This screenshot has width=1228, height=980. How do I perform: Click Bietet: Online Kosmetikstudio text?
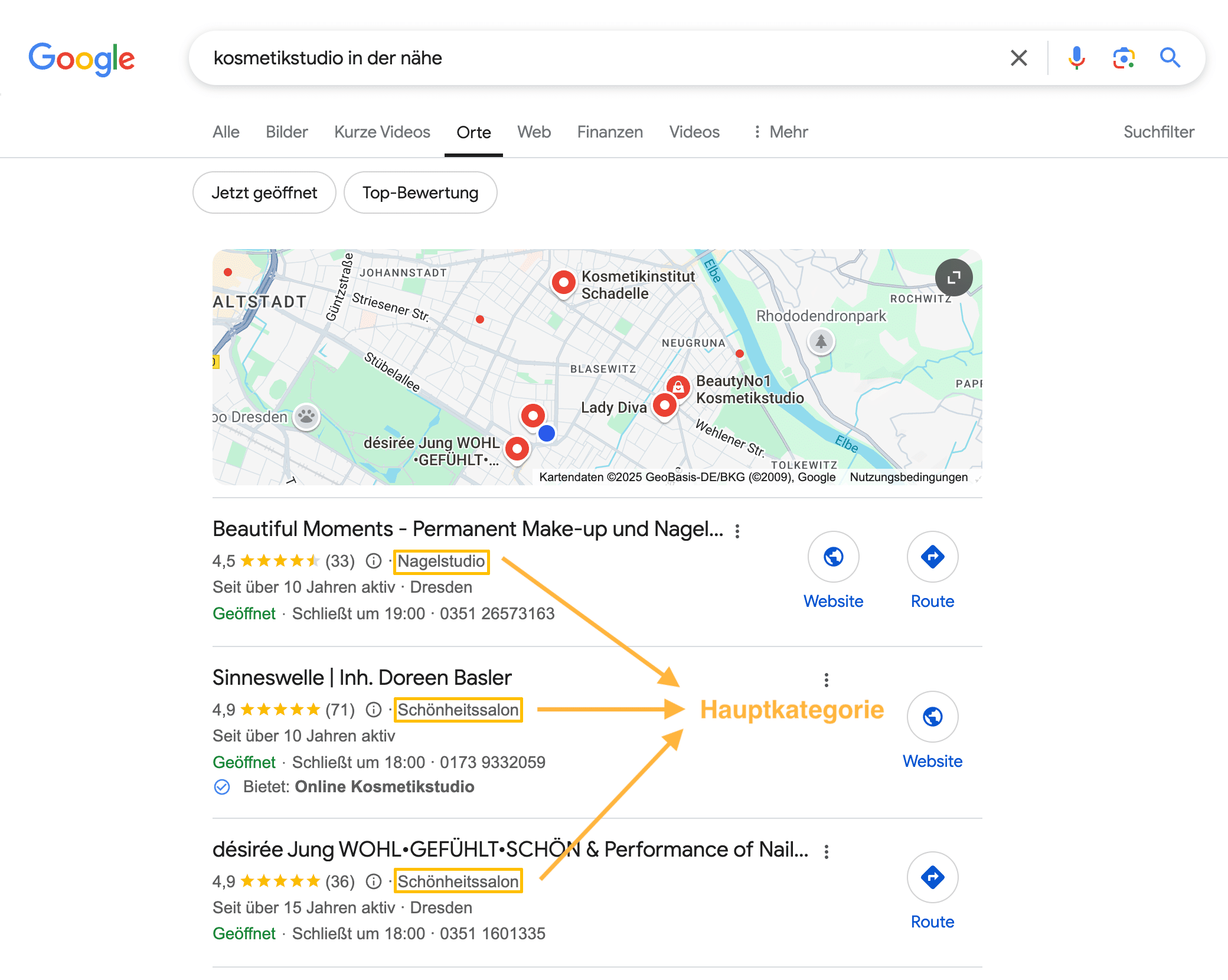(358, 787)
